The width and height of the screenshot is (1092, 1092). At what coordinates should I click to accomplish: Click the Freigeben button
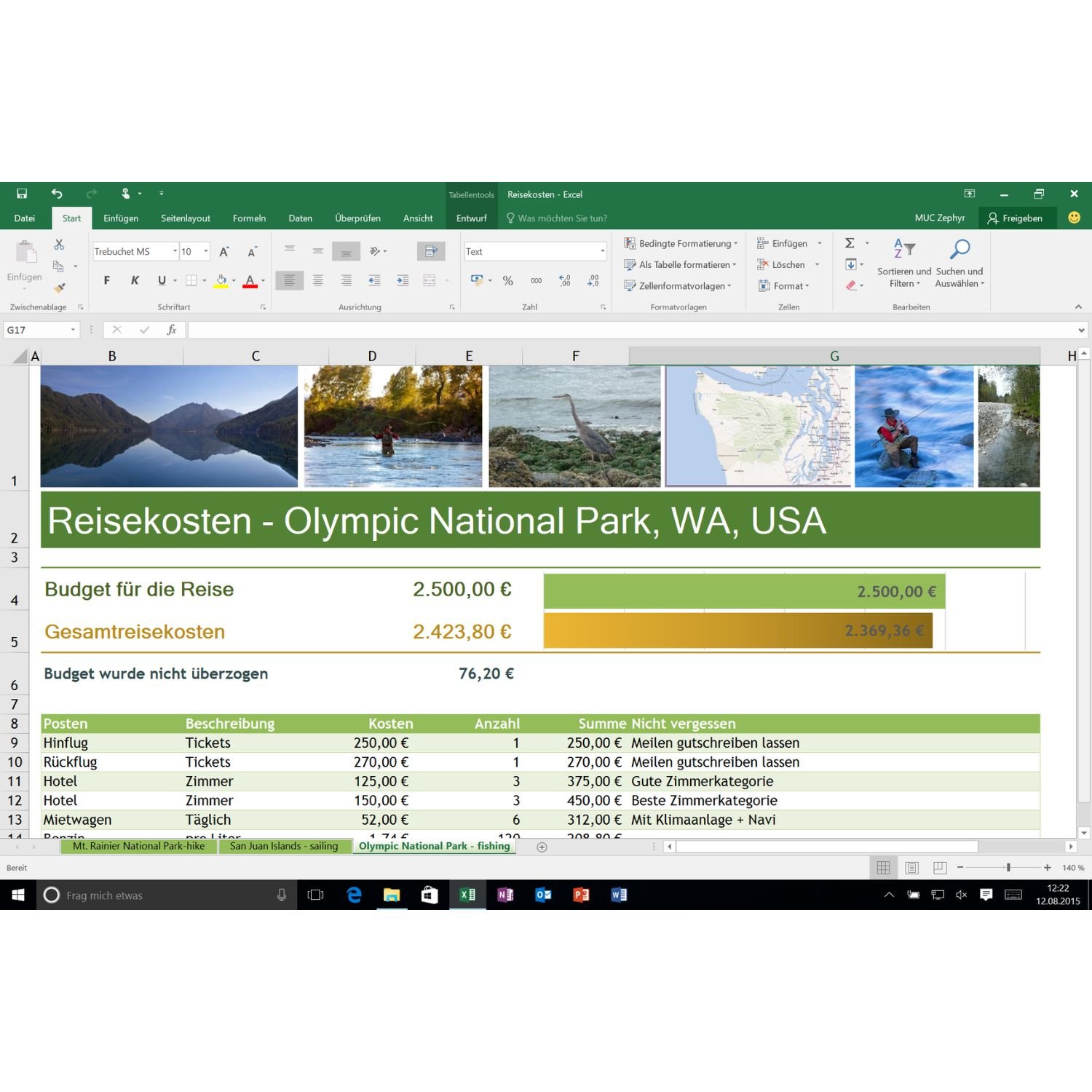1018,218
